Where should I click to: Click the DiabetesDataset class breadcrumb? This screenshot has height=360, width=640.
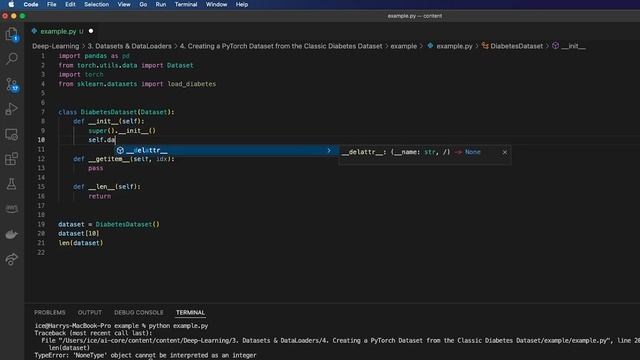tap(512, 46)
